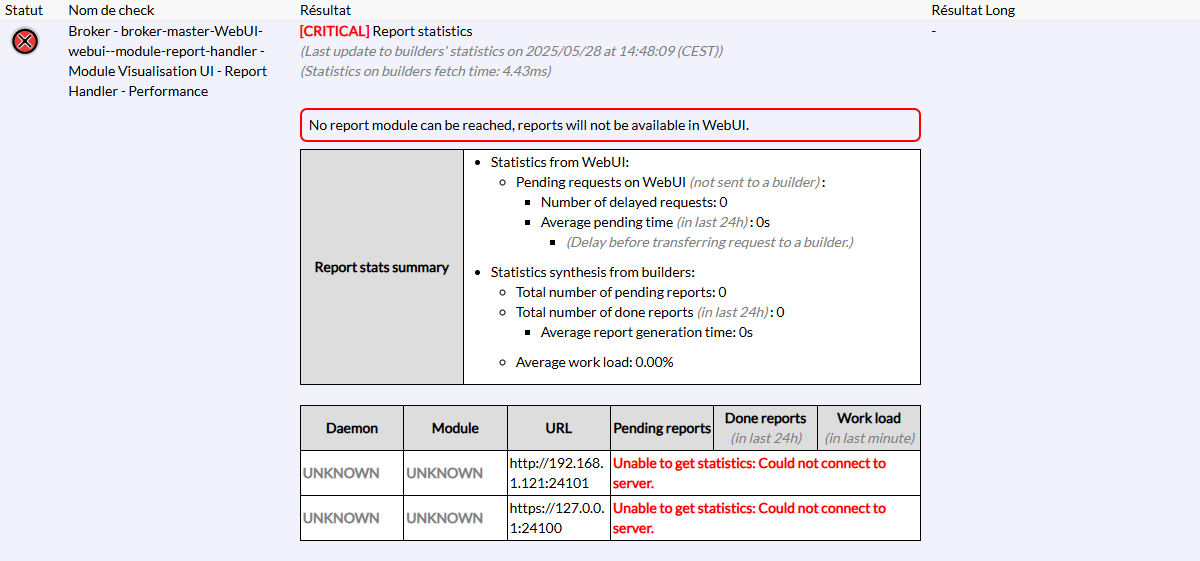
Task: Click the Daemon table header
Action: 352,428
